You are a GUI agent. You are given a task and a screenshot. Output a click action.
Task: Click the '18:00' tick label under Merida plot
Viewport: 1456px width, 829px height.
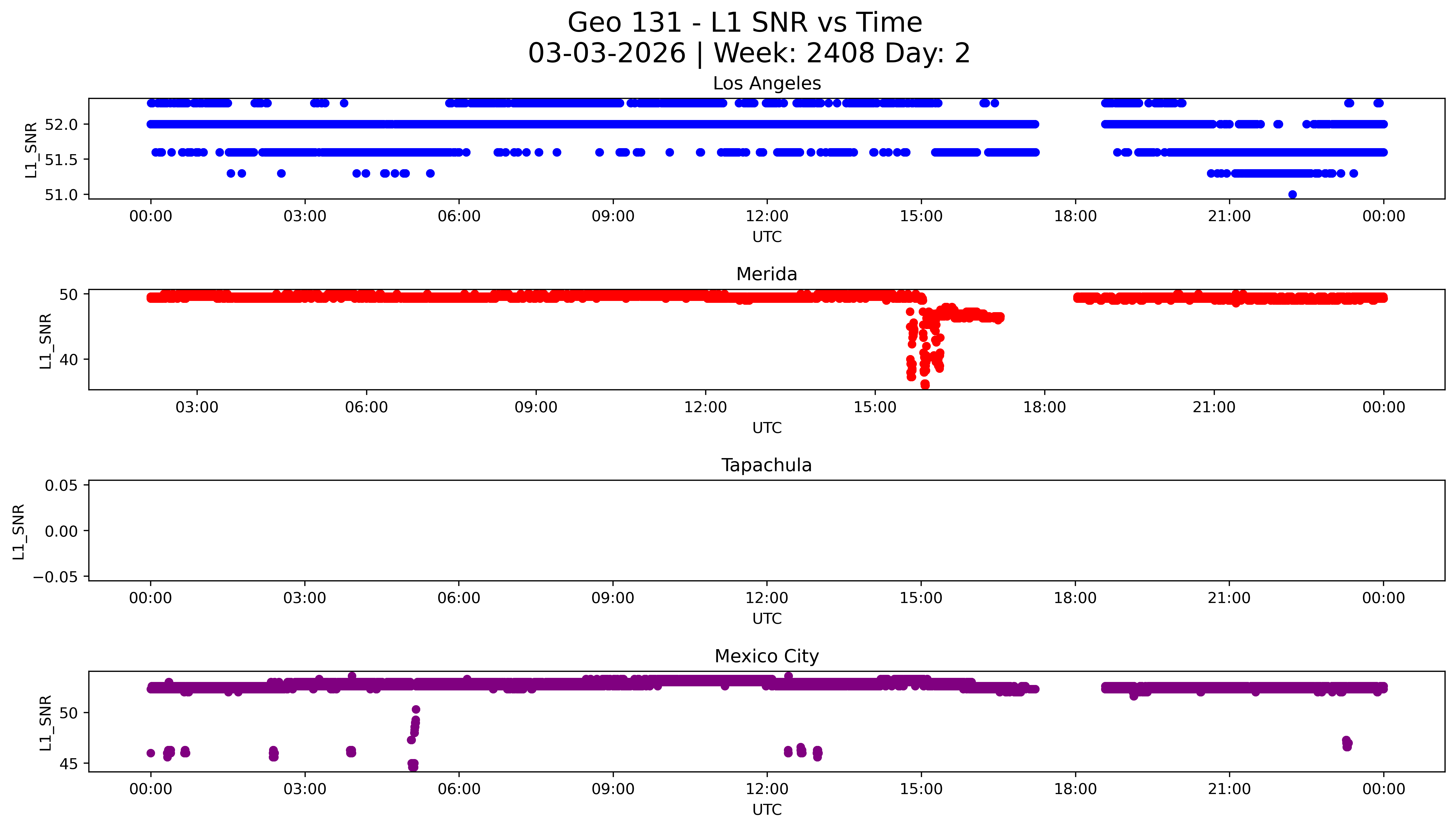(x=1044, y=407)
